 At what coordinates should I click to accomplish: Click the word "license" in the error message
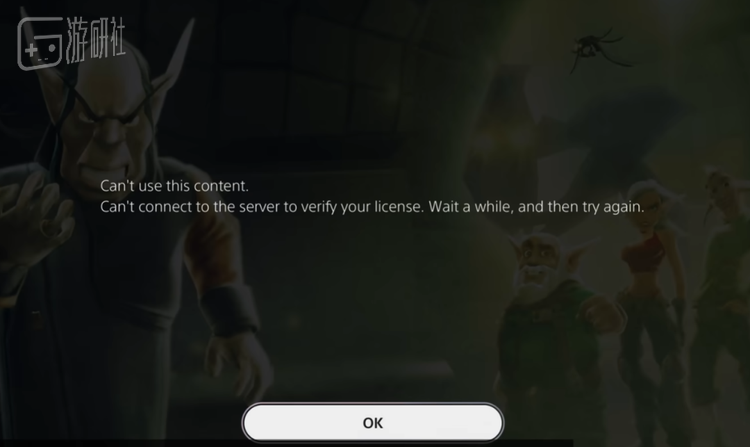click(398, 207)
